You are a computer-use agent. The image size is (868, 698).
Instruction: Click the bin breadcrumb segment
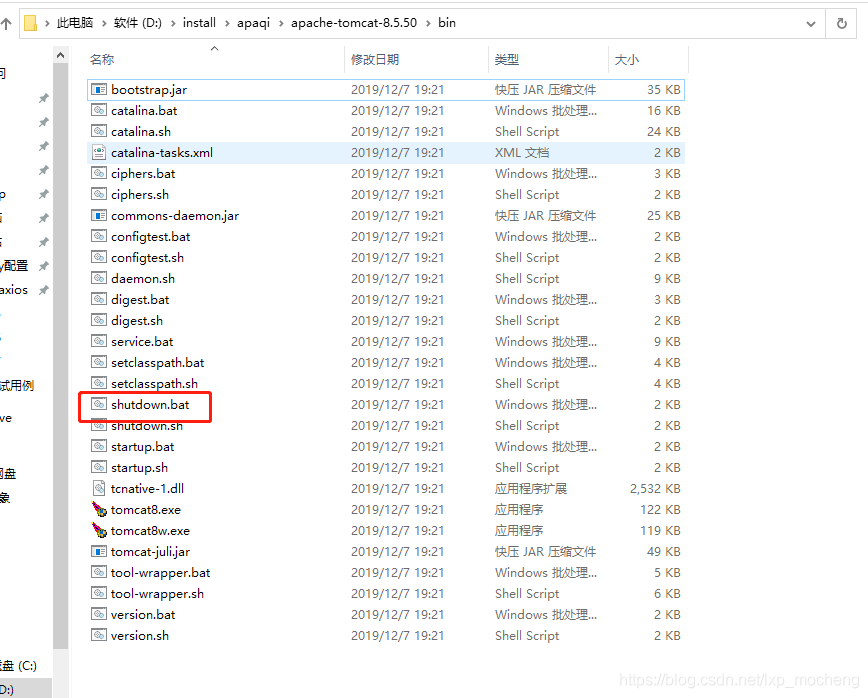coord(447,23)
